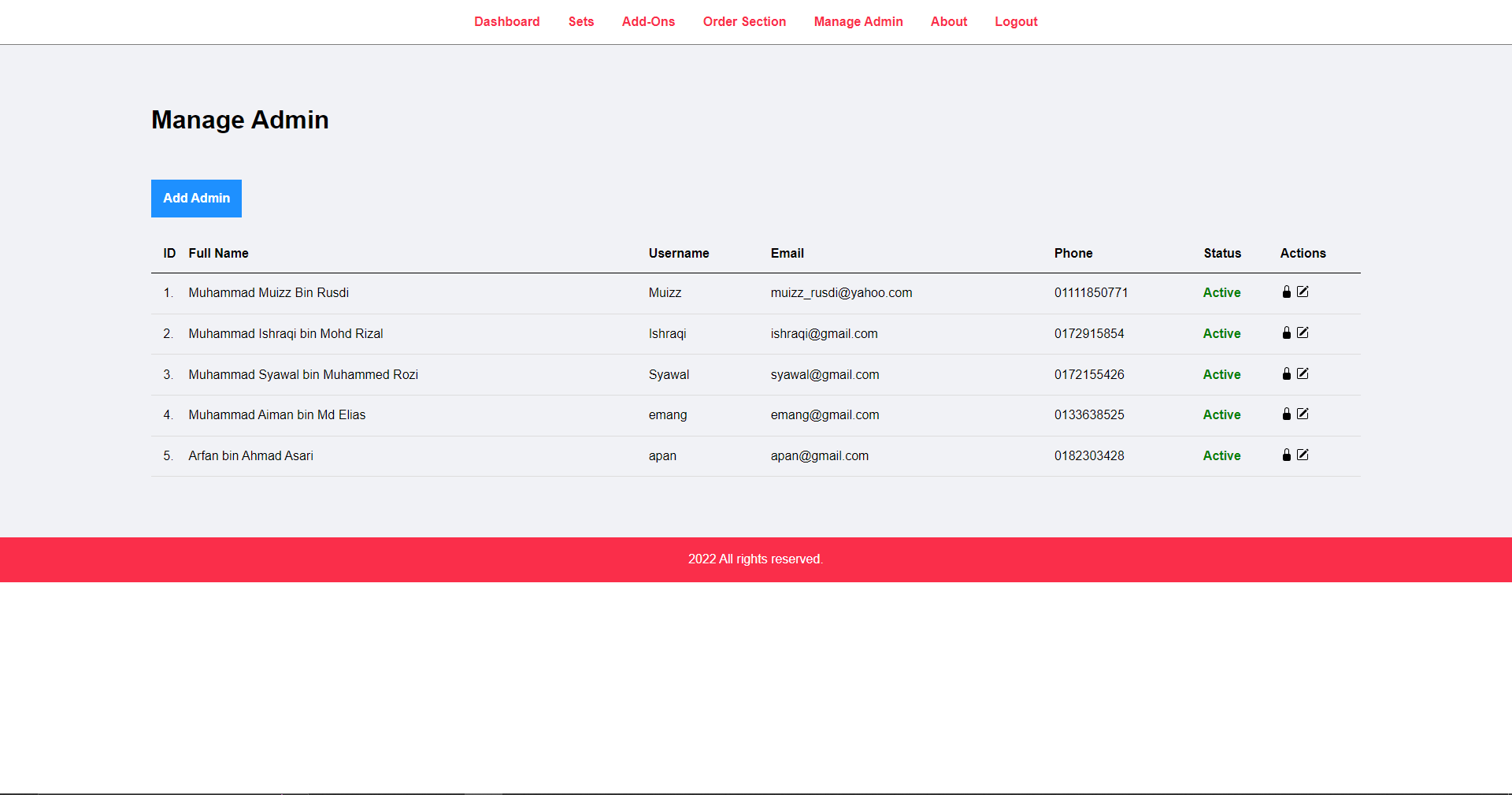Lock Syawal's admin account
The height and width of the screenshot is (795, 1512).
pos(1286,374)
